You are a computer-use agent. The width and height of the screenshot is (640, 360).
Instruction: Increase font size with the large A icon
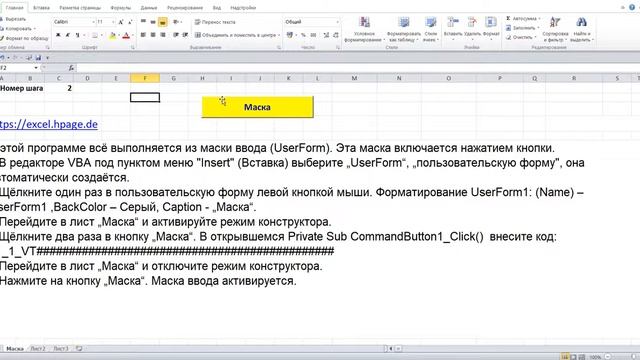pyautogui.click(x=121, y=22)
